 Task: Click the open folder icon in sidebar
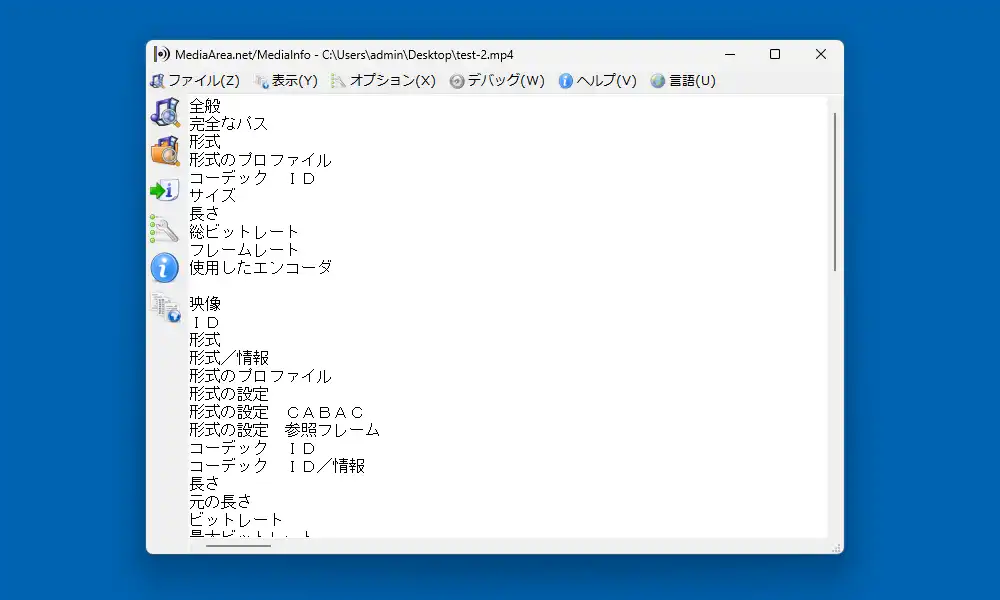165,151
